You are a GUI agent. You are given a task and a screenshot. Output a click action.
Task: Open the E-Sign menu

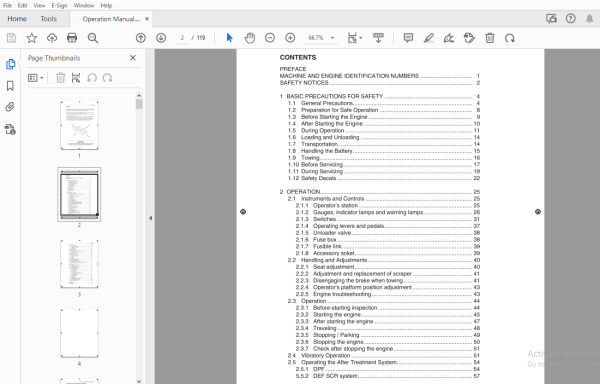point(59,5)
